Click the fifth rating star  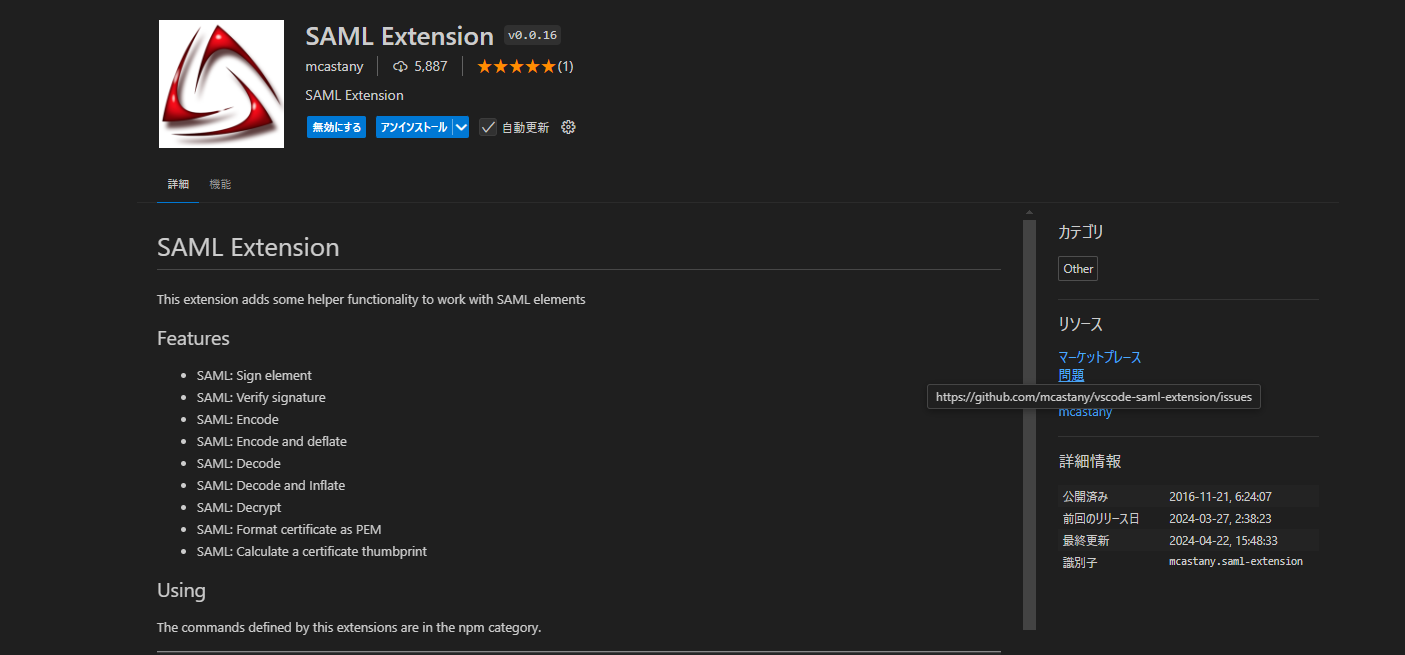coord(548,65)
